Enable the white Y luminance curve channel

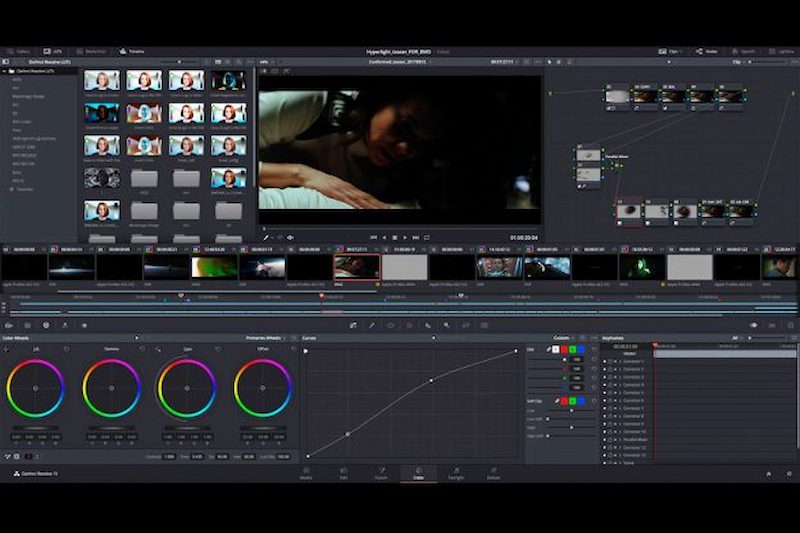tap(556, 349)
